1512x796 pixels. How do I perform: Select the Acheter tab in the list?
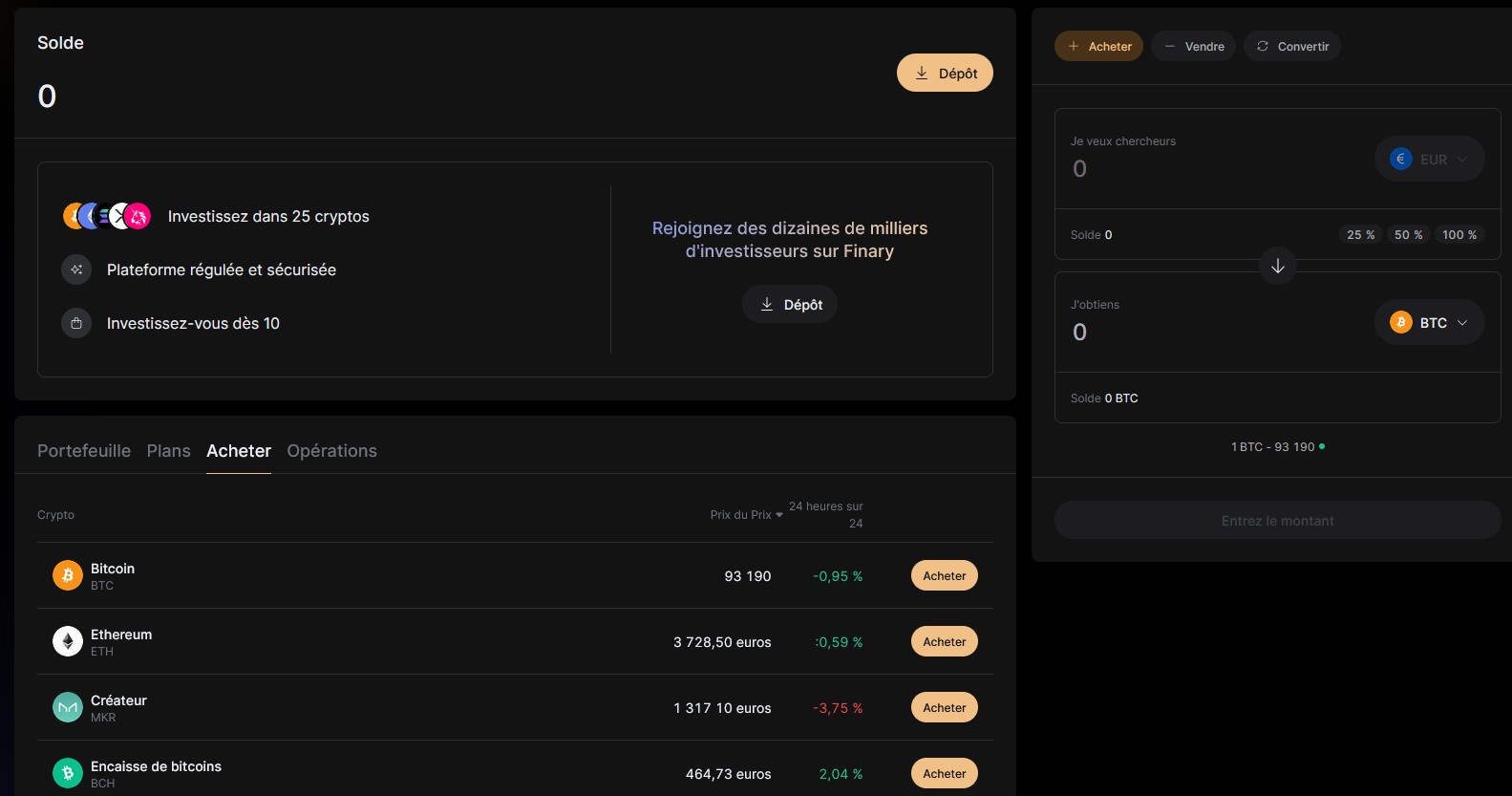coord(239,451)
